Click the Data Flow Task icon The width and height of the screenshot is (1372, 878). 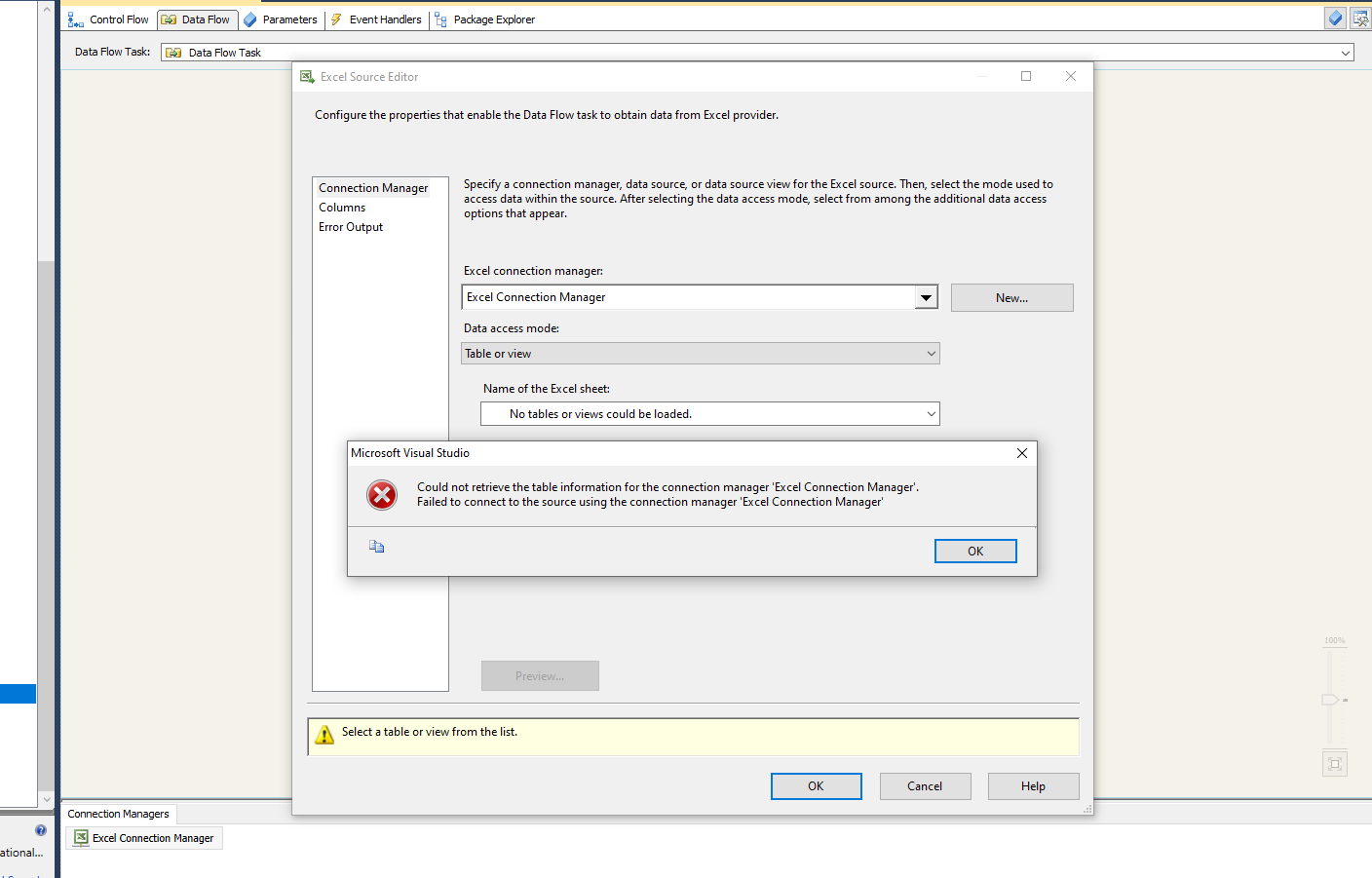pos(179,52)
